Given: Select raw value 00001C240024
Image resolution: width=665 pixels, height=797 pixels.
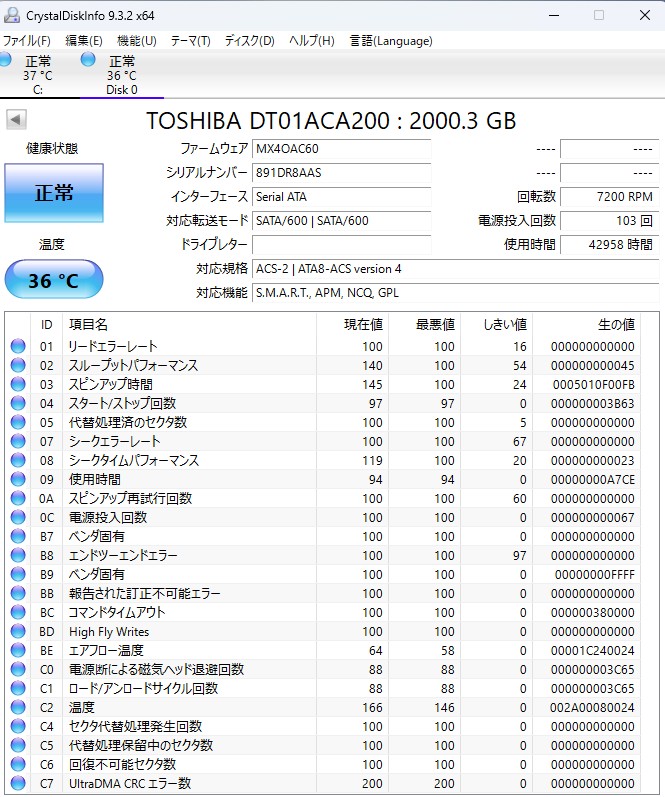Looking at the screenshot, I should [592, 651].
